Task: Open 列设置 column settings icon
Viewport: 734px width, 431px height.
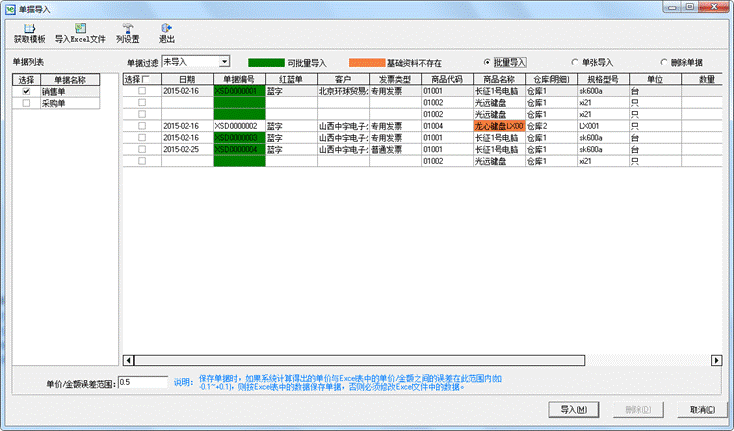Action: pos(127,29)
